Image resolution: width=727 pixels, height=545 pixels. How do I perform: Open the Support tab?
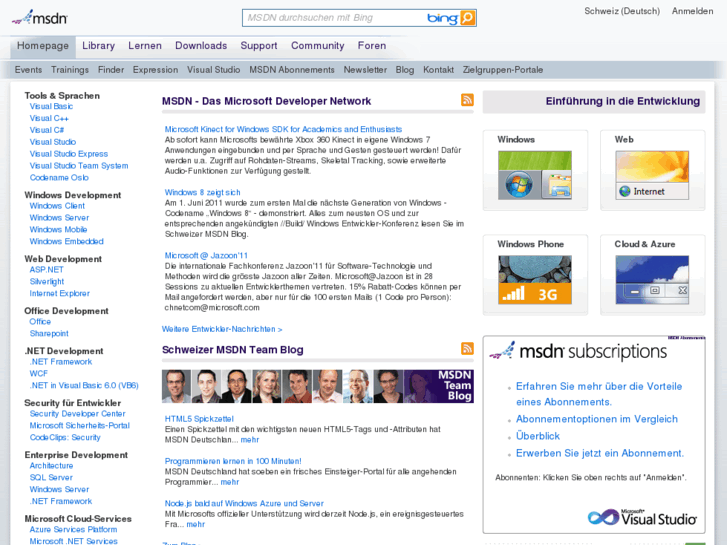click(x=259, y=46)
